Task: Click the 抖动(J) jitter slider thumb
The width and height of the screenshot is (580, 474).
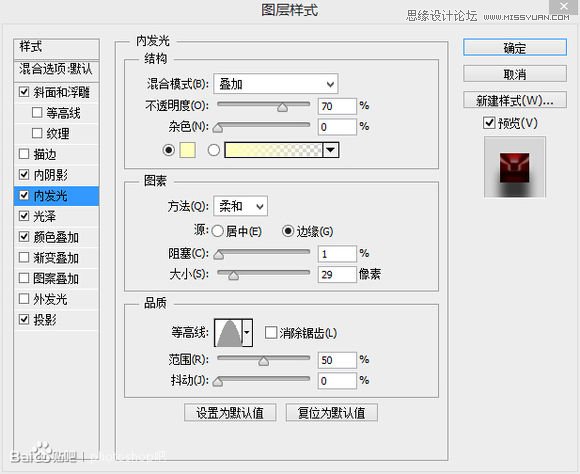Action: tap(218, 382)
